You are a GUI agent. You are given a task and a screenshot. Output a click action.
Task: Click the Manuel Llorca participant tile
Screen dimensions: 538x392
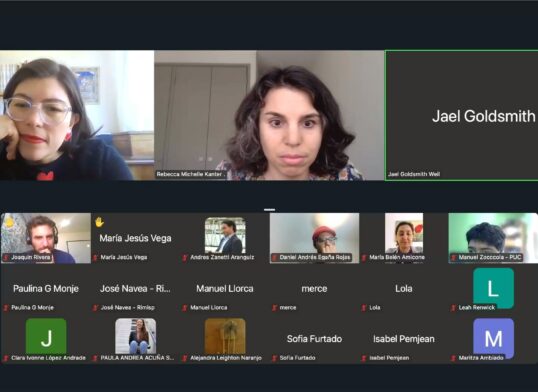click(225, 289)
